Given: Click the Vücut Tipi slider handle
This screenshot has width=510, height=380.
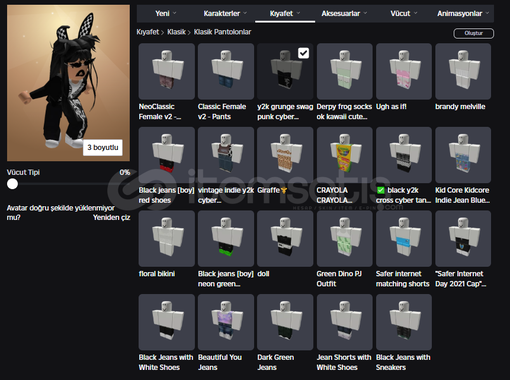Looking at the screenshot, I should pyautogui.click(x=12, y=184).
